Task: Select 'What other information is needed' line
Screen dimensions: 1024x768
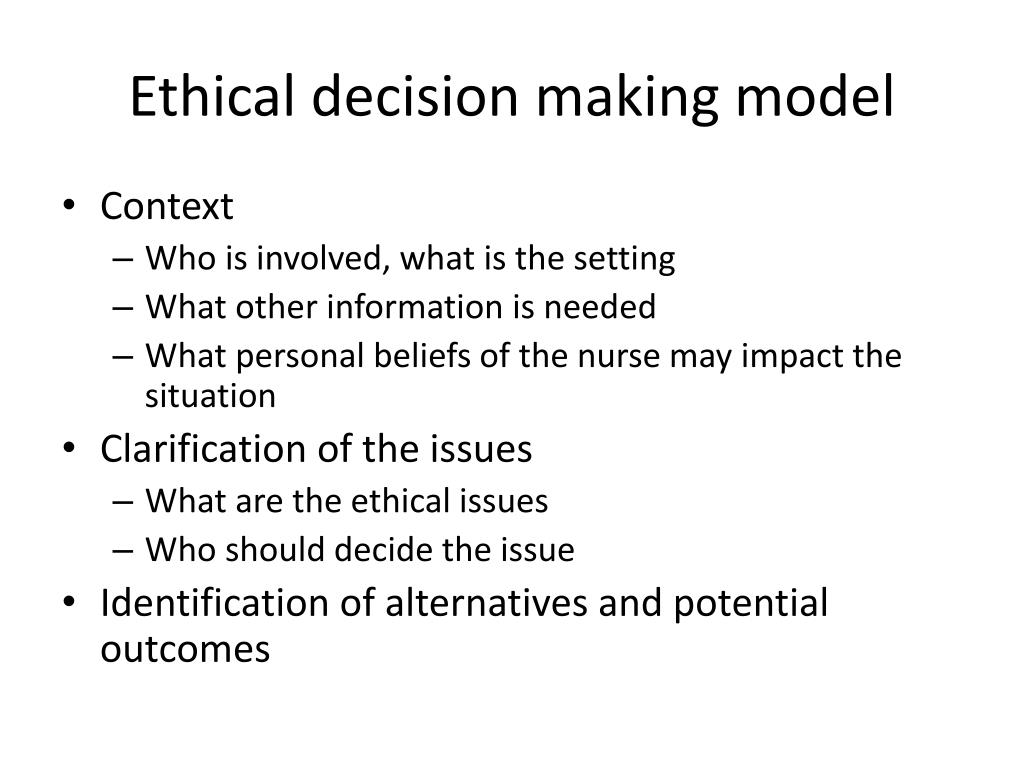Action: (400, 306)
